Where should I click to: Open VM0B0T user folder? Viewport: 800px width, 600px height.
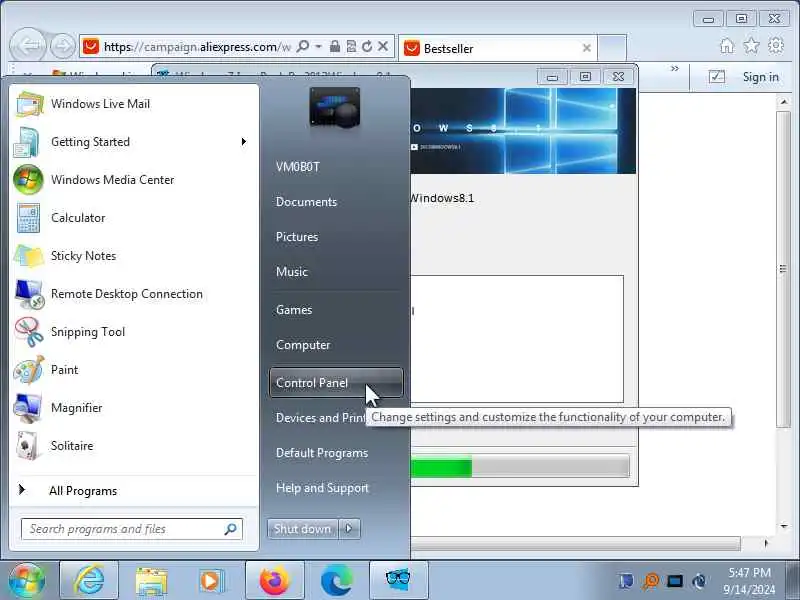point(297,167)
